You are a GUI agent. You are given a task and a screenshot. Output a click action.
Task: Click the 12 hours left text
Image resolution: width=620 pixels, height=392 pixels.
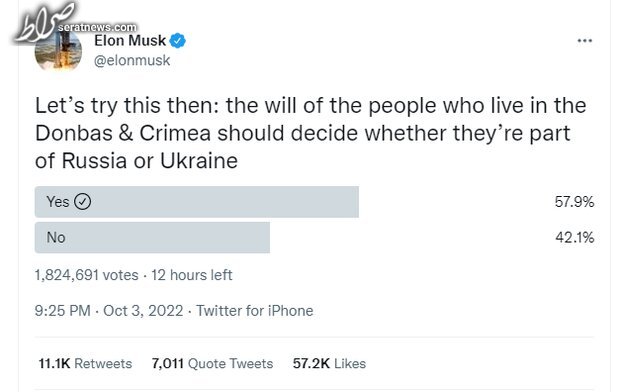click(191, 275)
